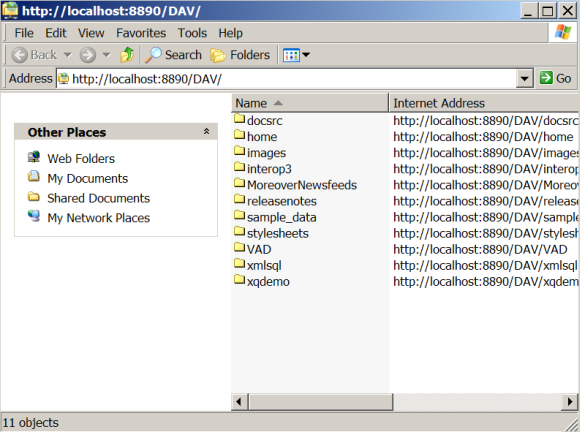The image size is (580, 432).
Task: Collapse the Other Places panel
Action: point(206,131)
